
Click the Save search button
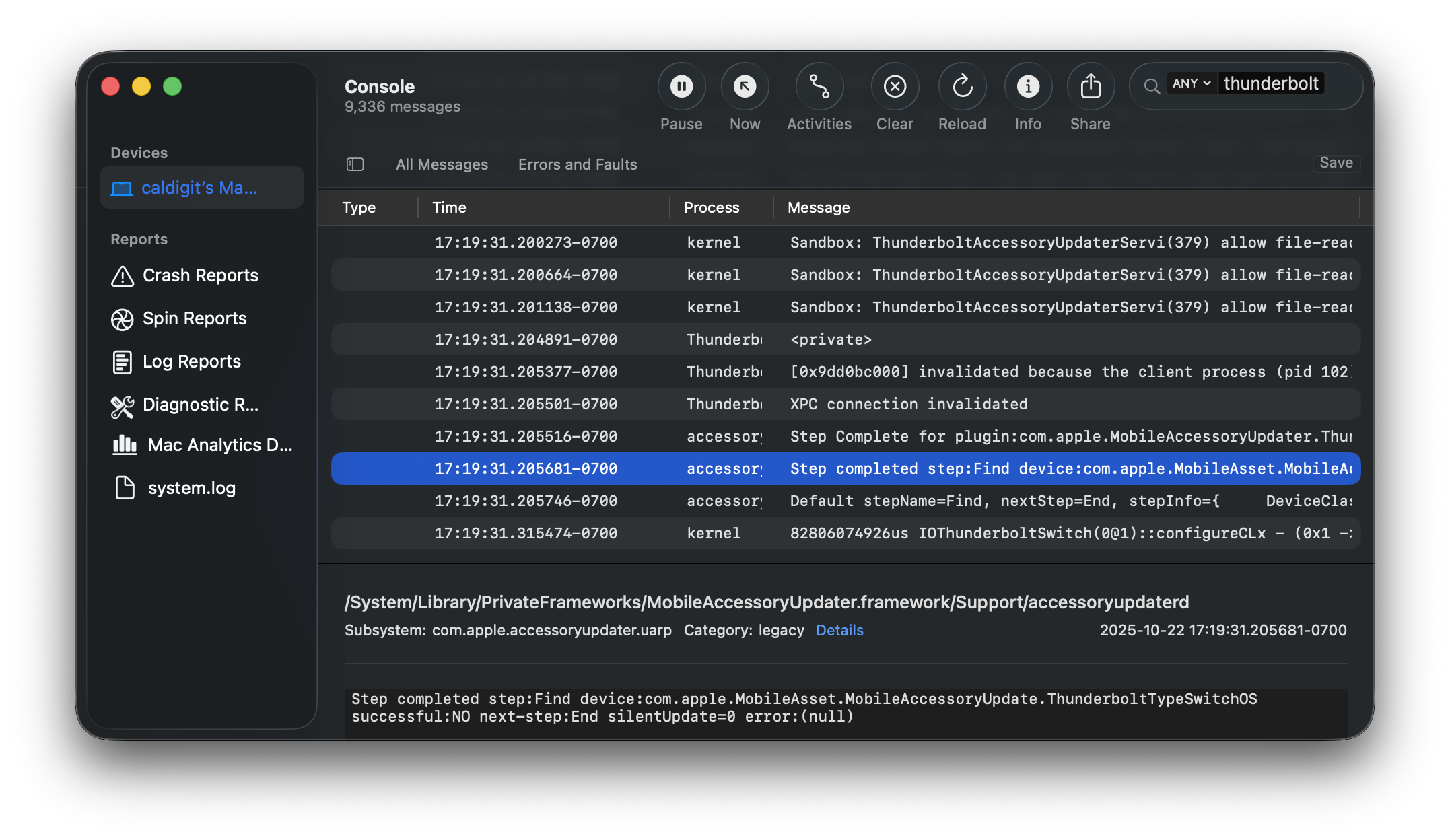(1336, 162)
